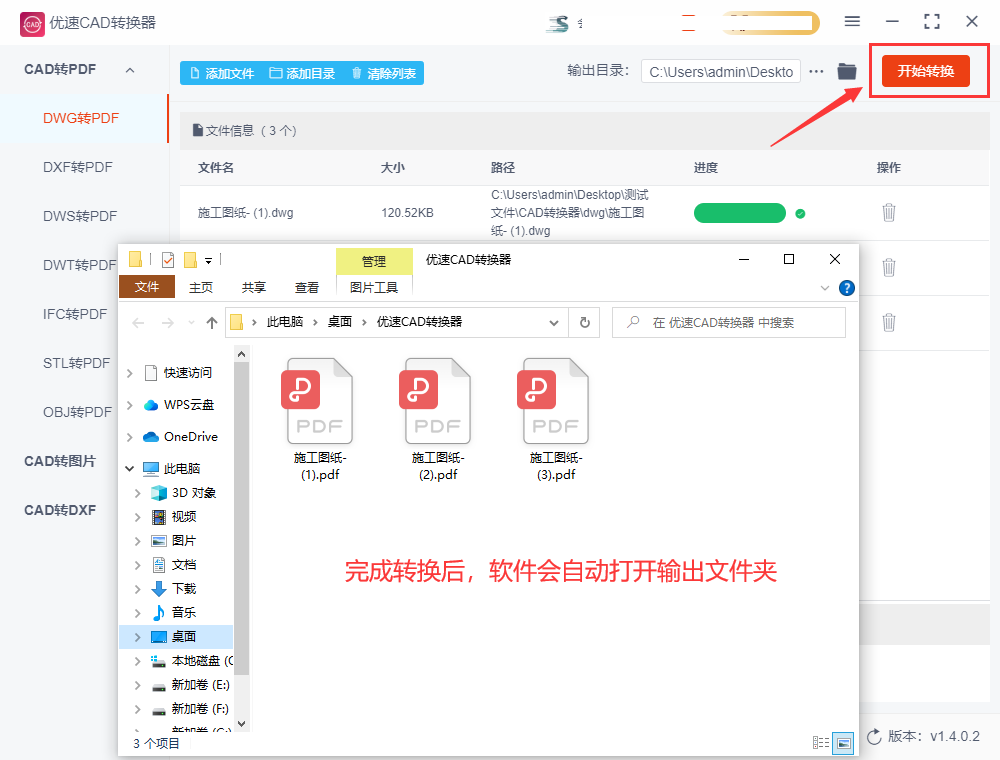Select the 施工图纸-(2).pdf file
This screenshot has height=760, width=1000.
pyautogui.click(x=438, y=420)
